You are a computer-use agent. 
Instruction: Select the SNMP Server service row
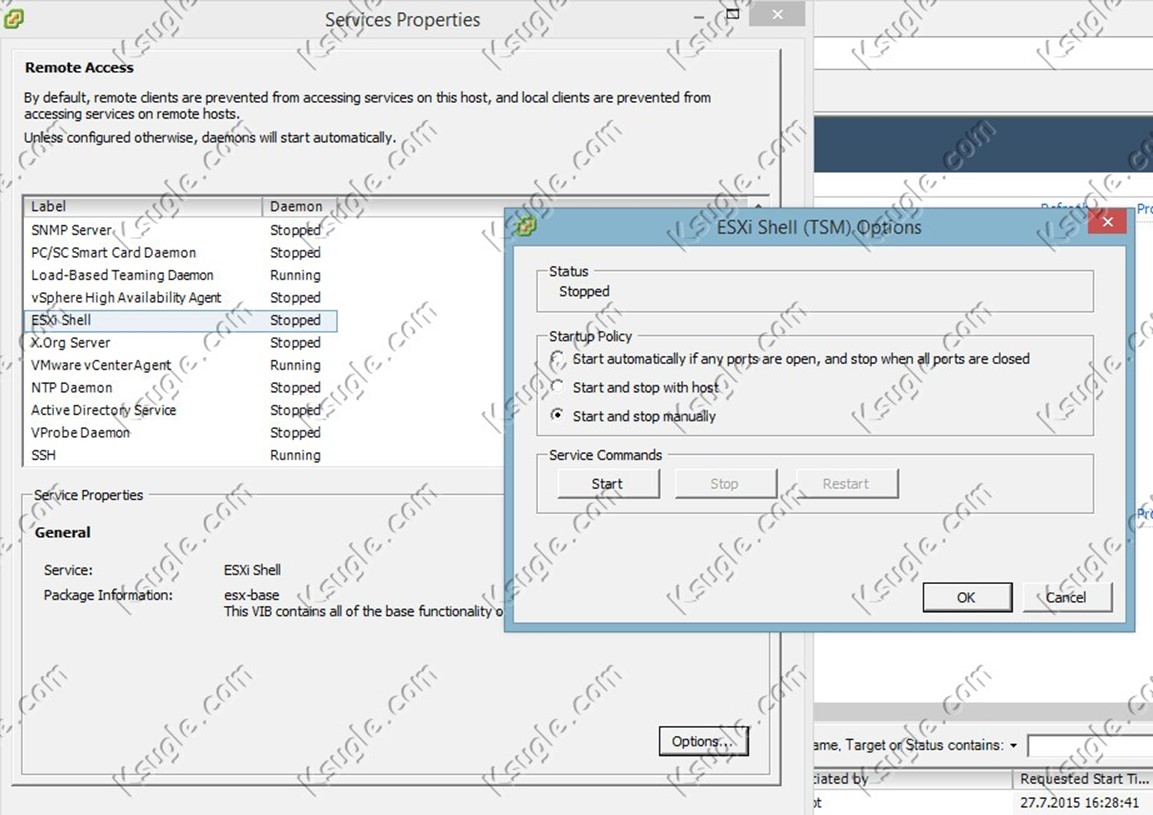click(180, 230)
